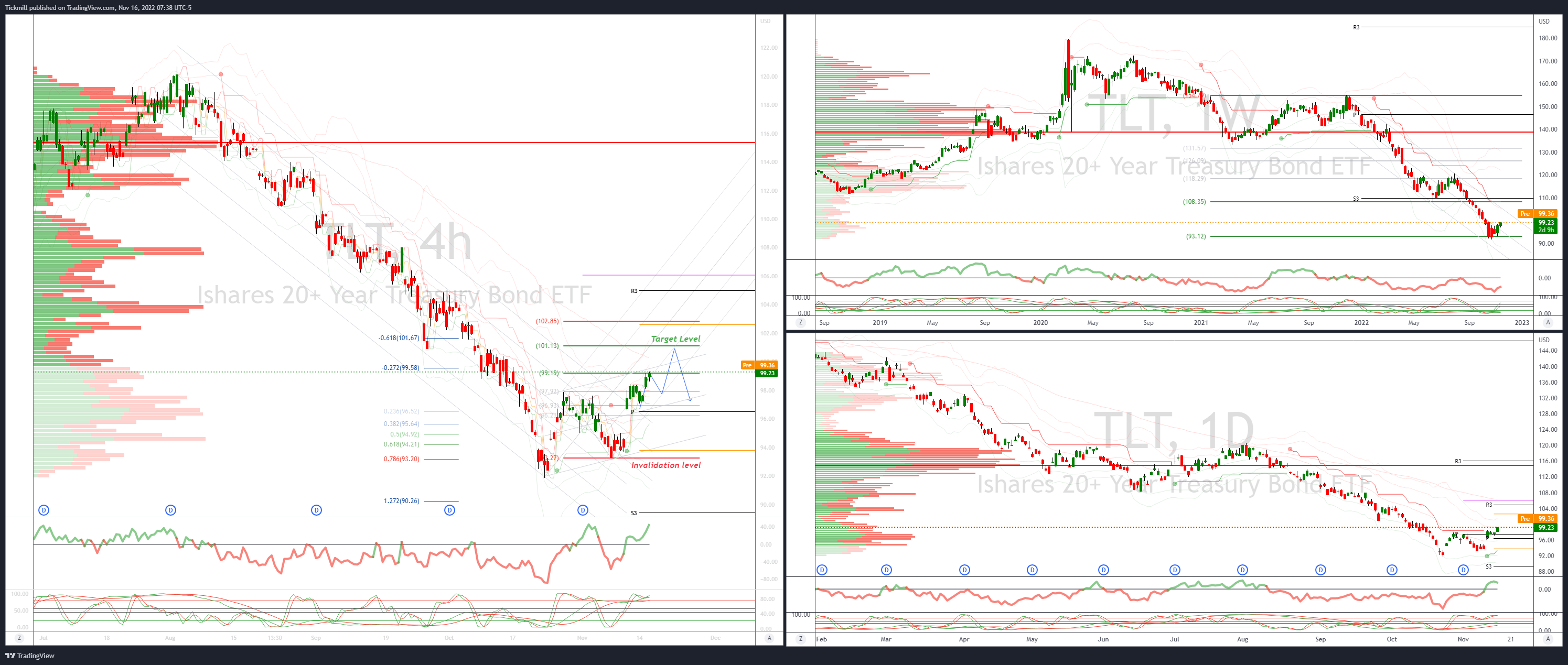1568x665 pixels.
Task: Click the -0.618(101.67) Fibonacci label
Action: [x=399, y=337]
